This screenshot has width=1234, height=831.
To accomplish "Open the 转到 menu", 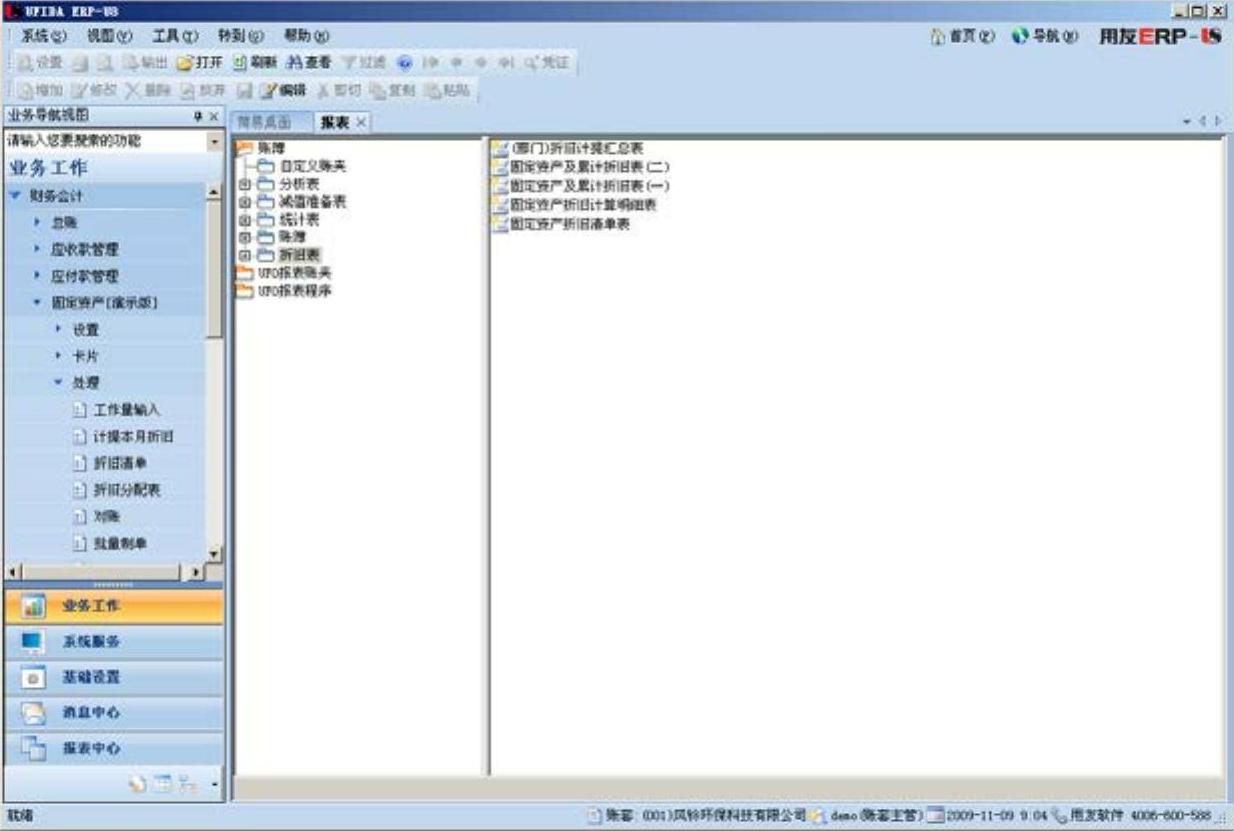I will (241, 35).
